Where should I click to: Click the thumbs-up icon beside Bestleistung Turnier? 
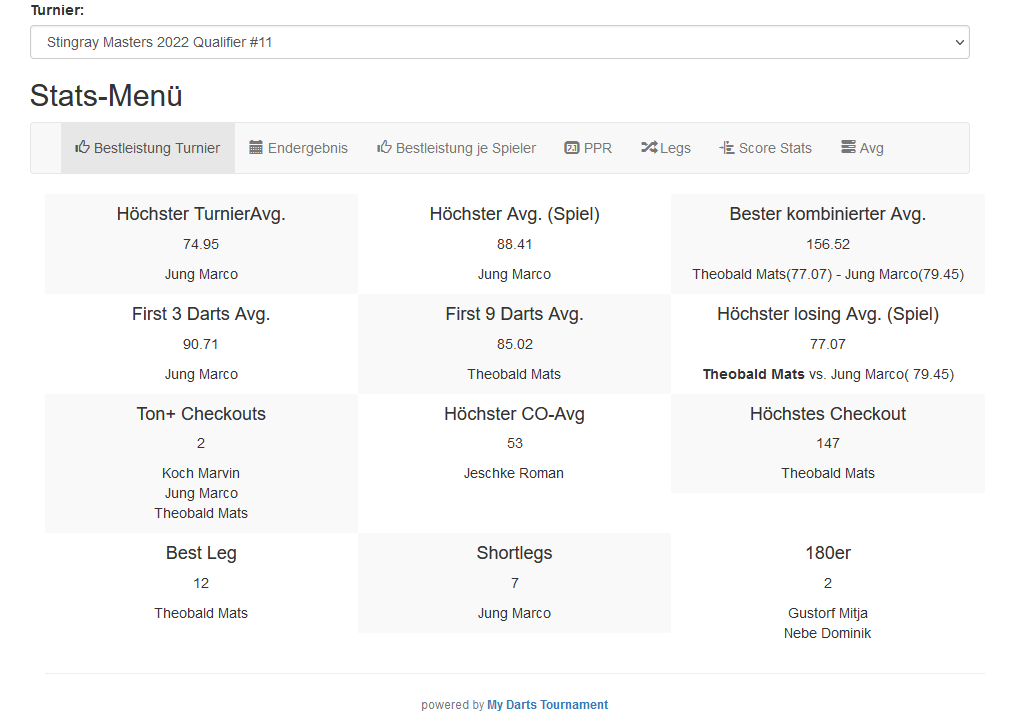tap(82, 148)
